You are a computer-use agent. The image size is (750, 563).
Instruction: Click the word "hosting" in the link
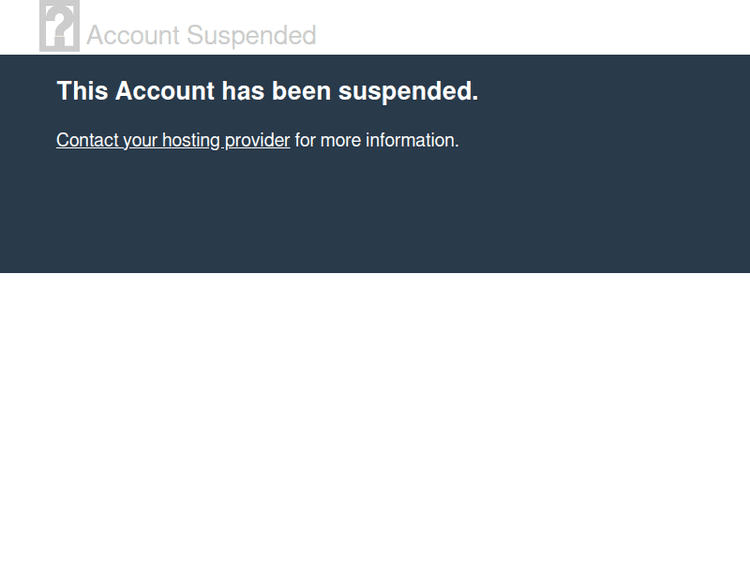(191, 140)
